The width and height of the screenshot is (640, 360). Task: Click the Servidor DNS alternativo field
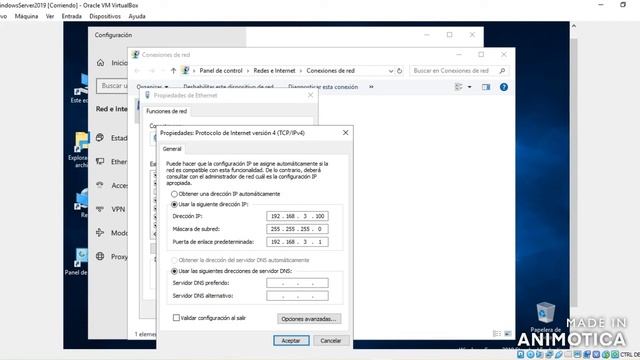297,296
